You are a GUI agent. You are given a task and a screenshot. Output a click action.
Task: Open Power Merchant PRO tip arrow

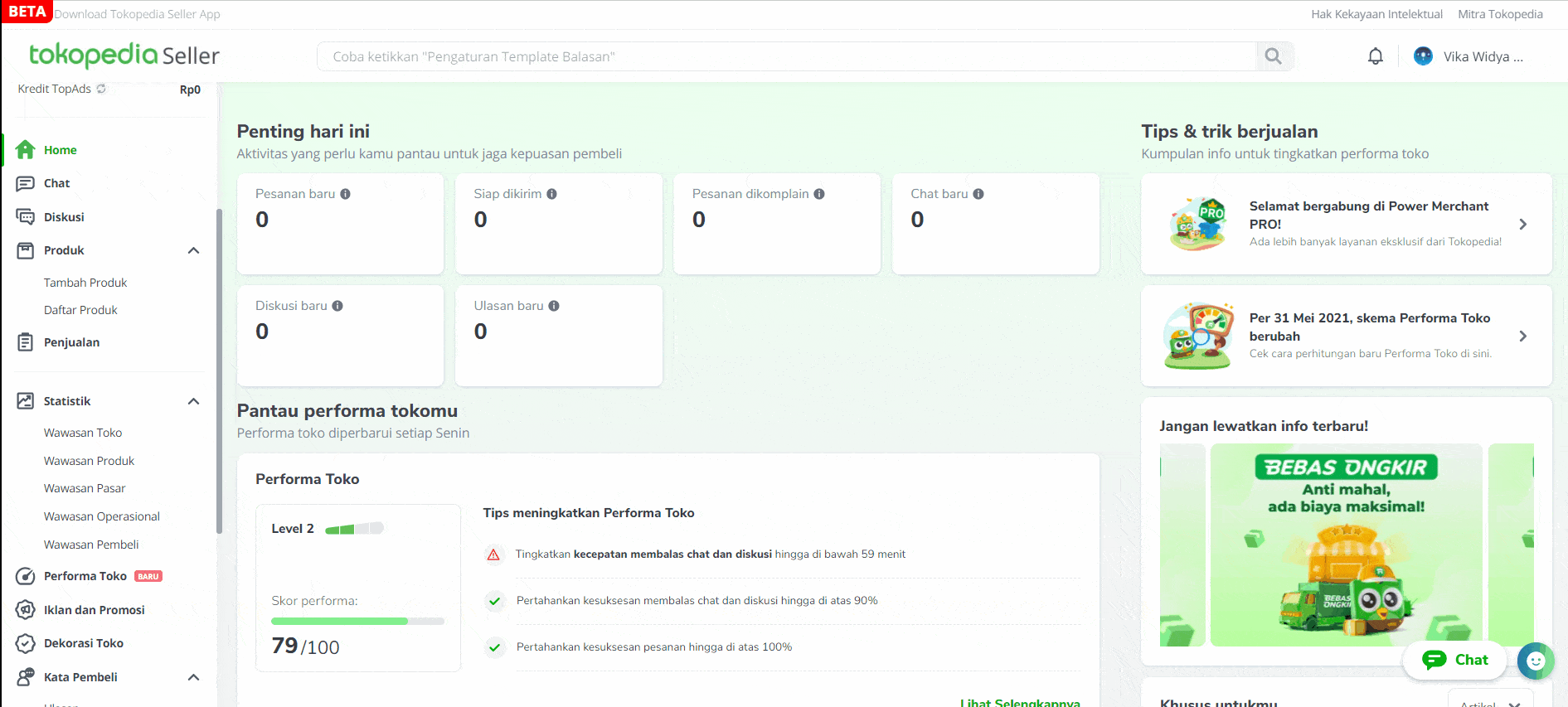point(1522,224)
